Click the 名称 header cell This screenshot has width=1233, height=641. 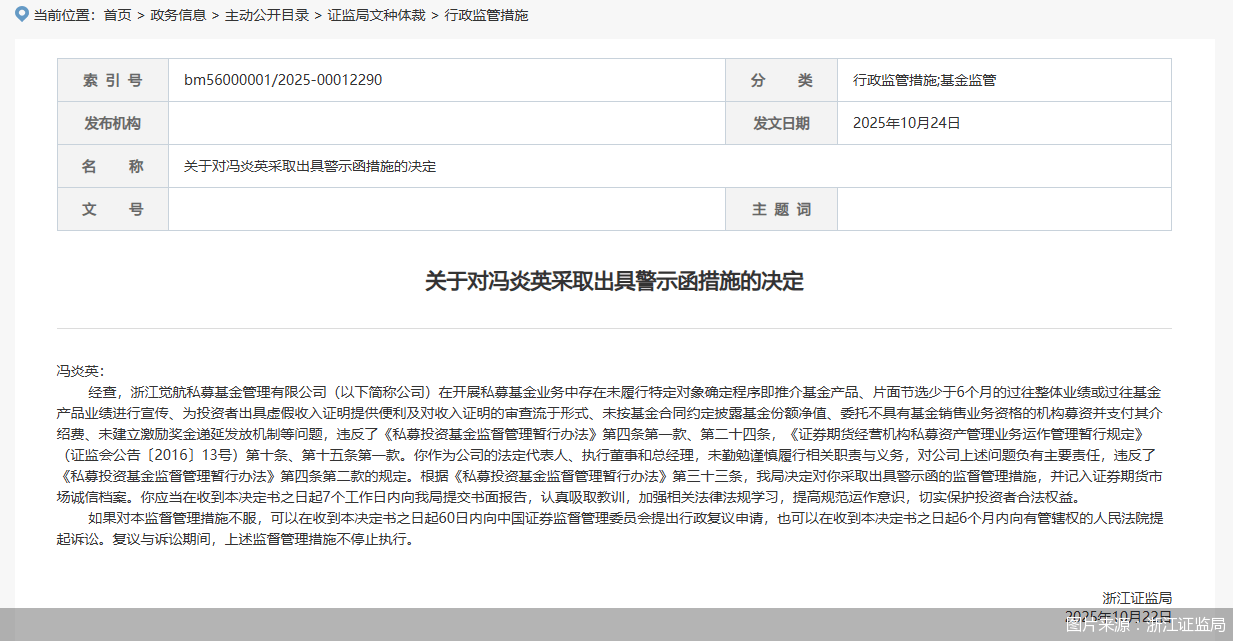[112, 167]
